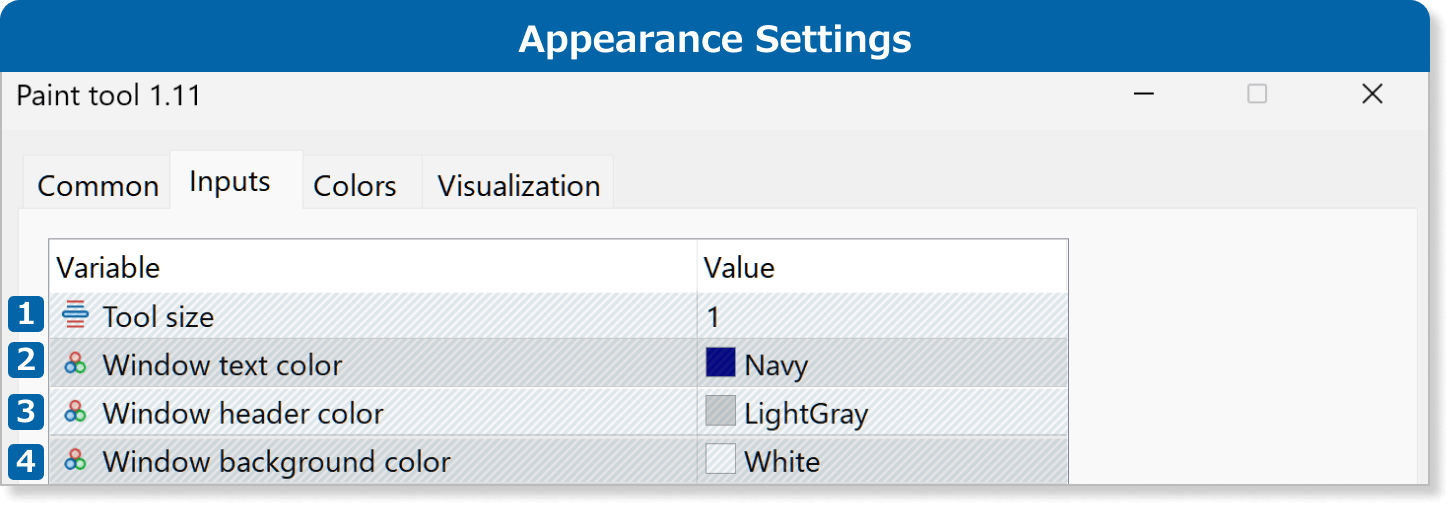Click the LightGray color swatch

(720, 411)
